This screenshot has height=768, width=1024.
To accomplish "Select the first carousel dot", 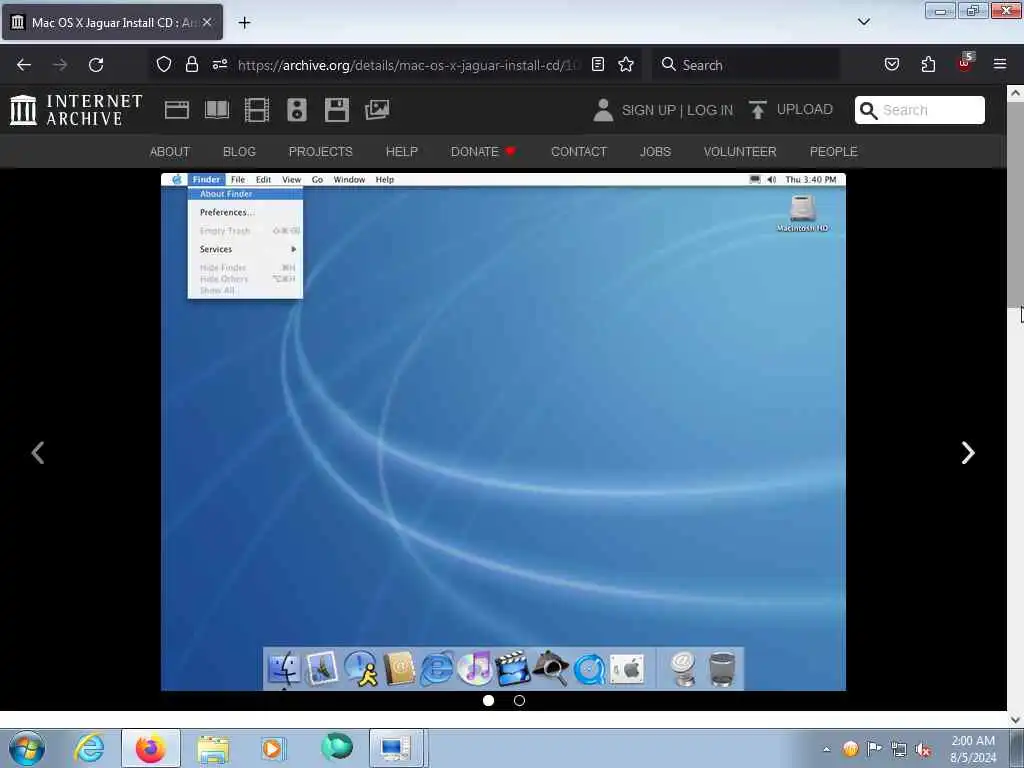I will click(488, 700).
